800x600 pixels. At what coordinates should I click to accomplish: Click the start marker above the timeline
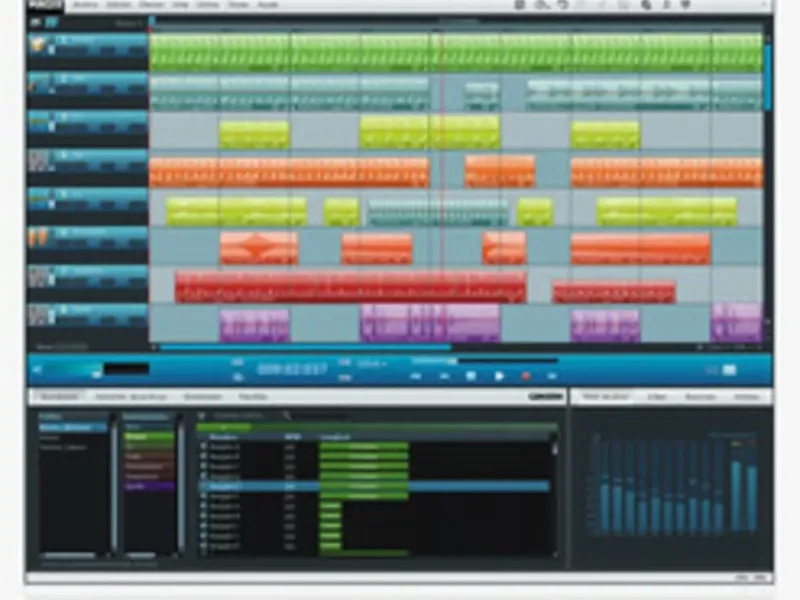point(152,22)
